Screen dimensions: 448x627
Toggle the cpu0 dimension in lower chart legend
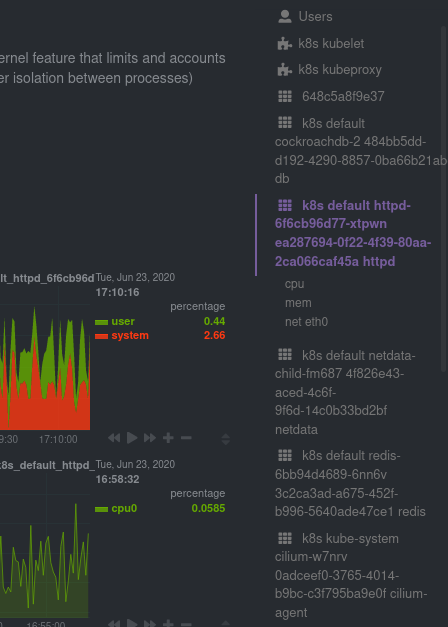124,509
